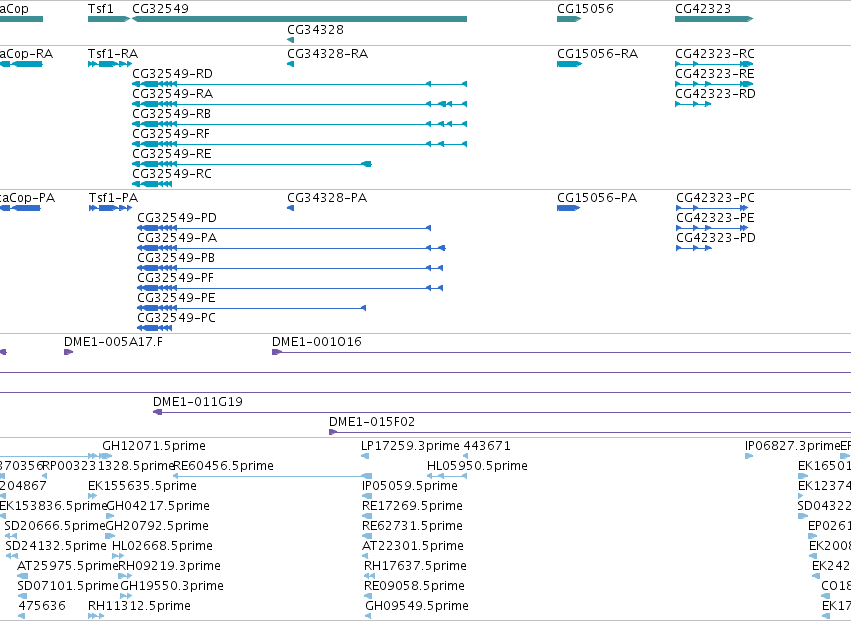Select the HL02668.5prime EST label
851x621 pixels.
[162, 546]
